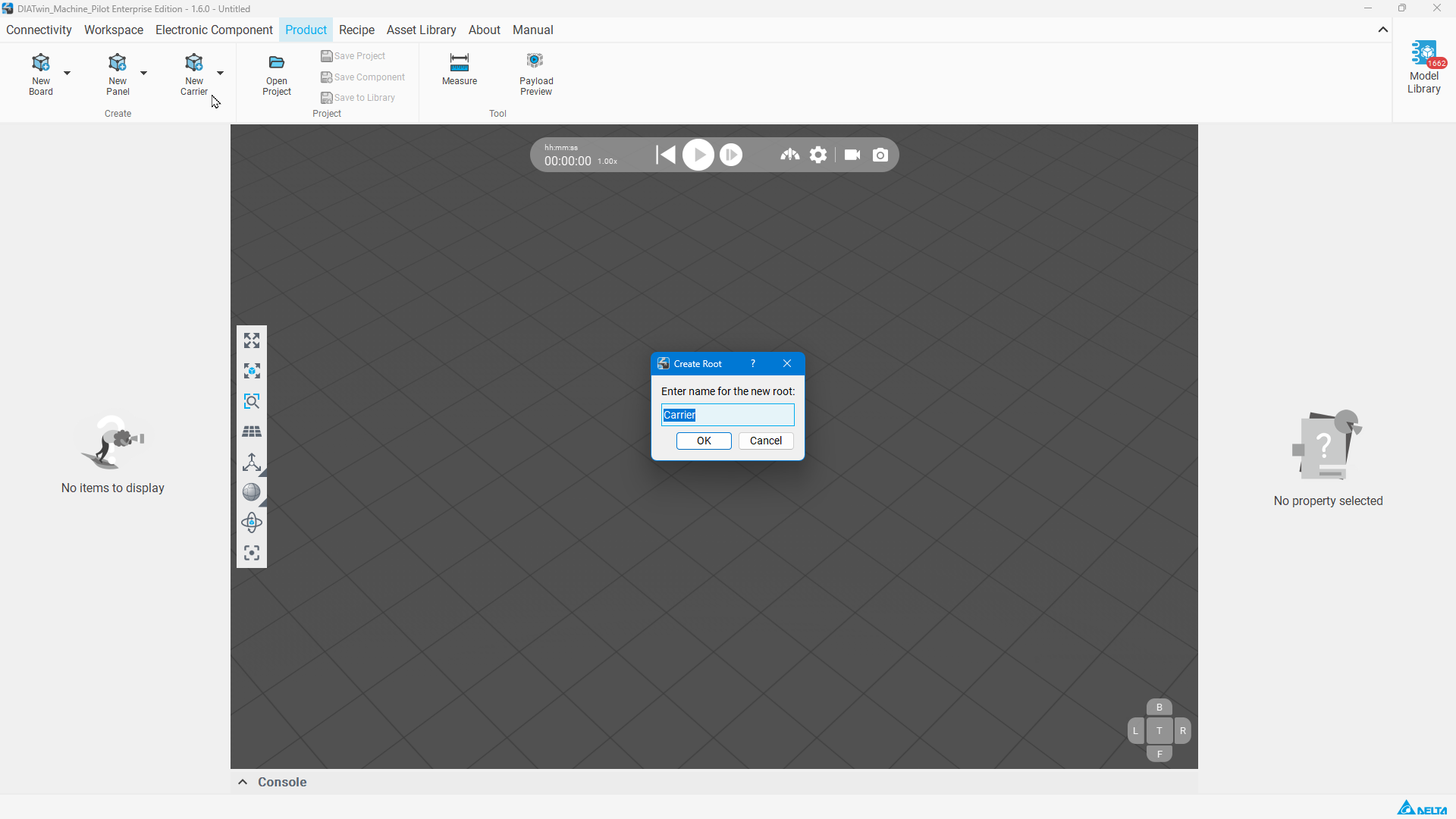
Task: Open the About tab
Action: point(485,30)
